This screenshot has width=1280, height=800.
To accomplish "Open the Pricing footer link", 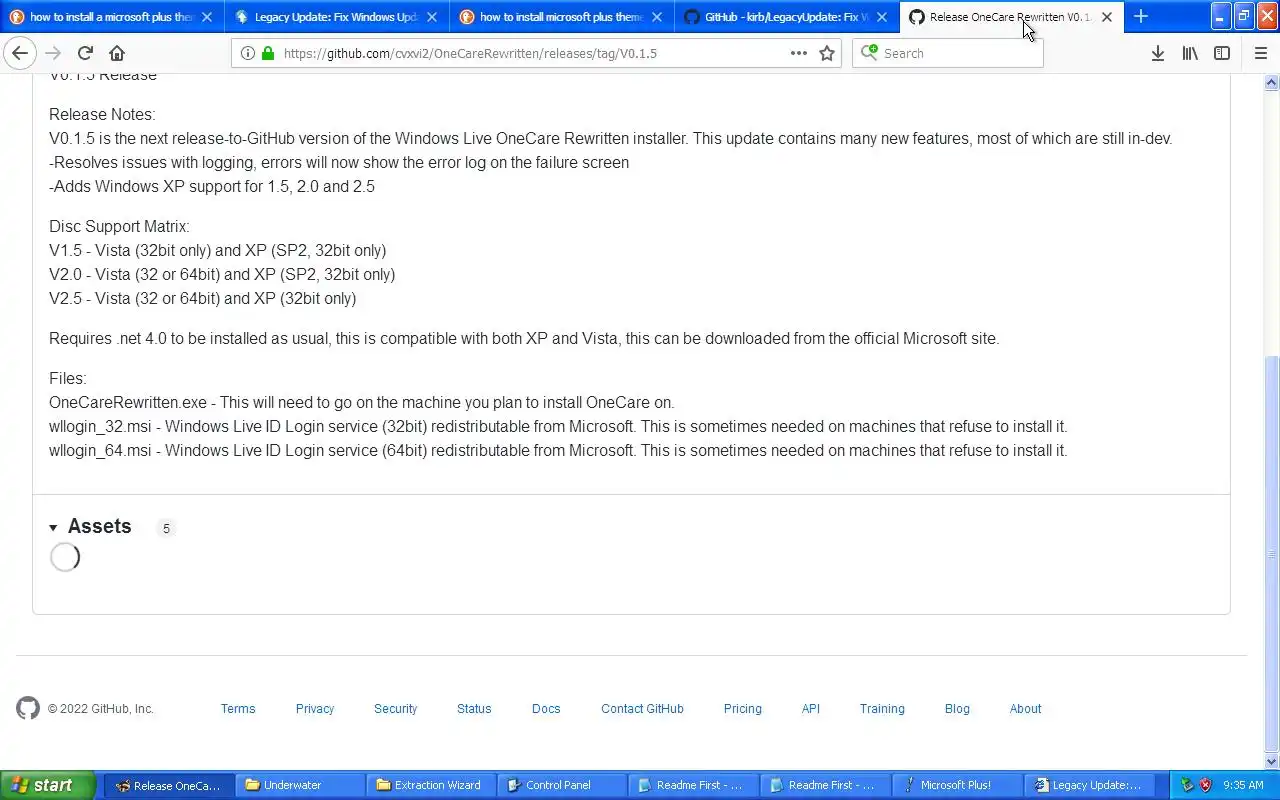I will (743, 708).
